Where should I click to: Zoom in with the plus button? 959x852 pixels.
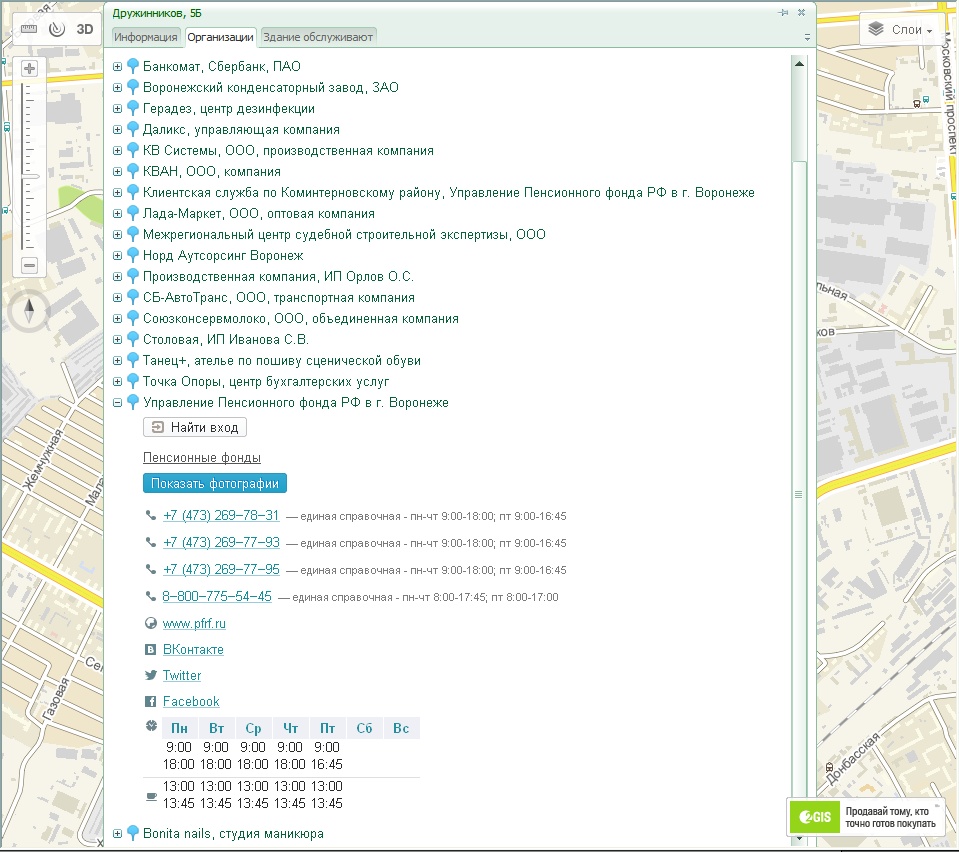29,69
